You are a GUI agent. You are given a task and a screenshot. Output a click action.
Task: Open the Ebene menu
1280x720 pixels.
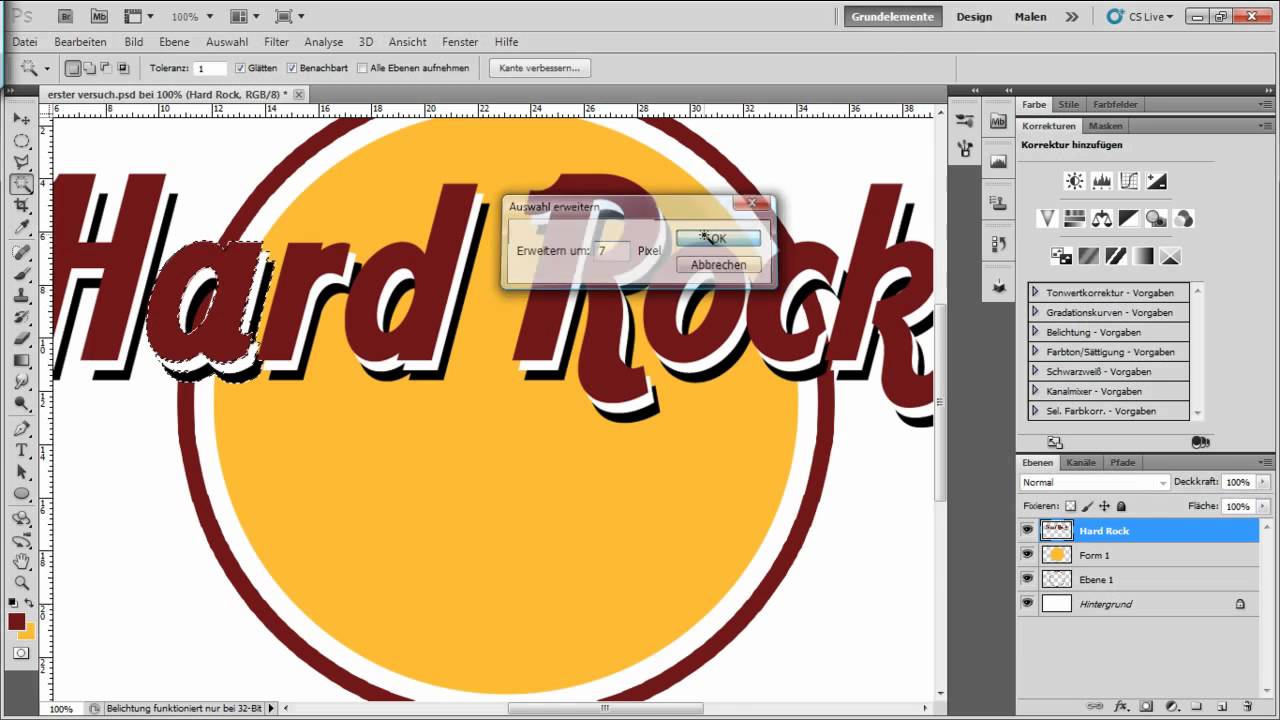(x=174, y=42)
